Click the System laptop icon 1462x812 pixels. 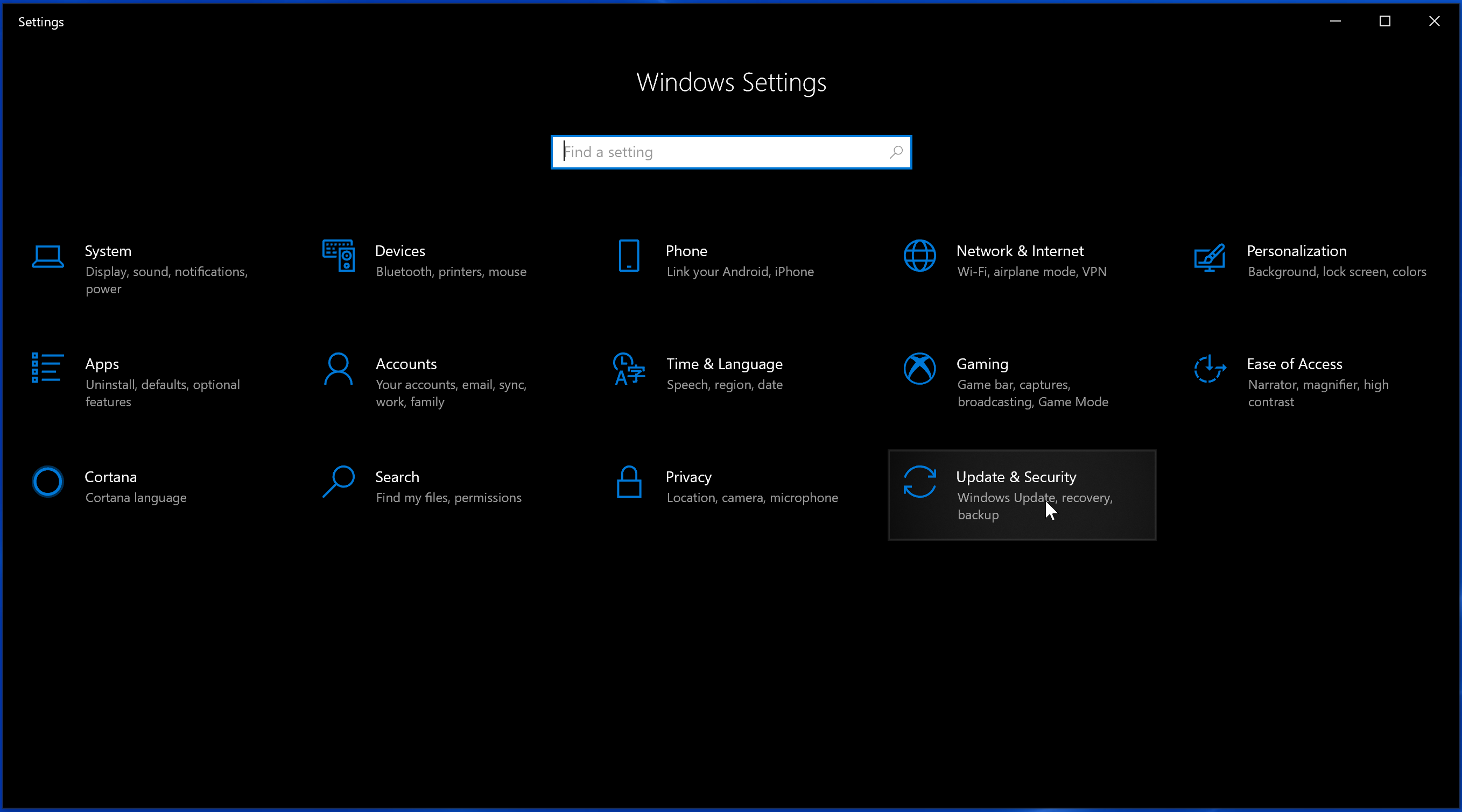(x=48, y=257)
